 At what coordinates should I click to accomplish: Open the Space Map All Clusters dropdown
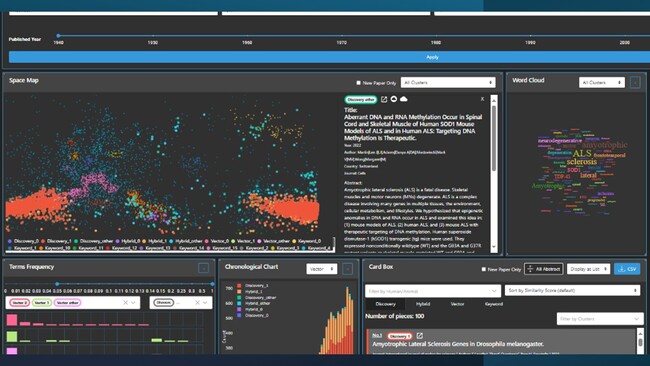pyautogui.click(x=448, y=82)
